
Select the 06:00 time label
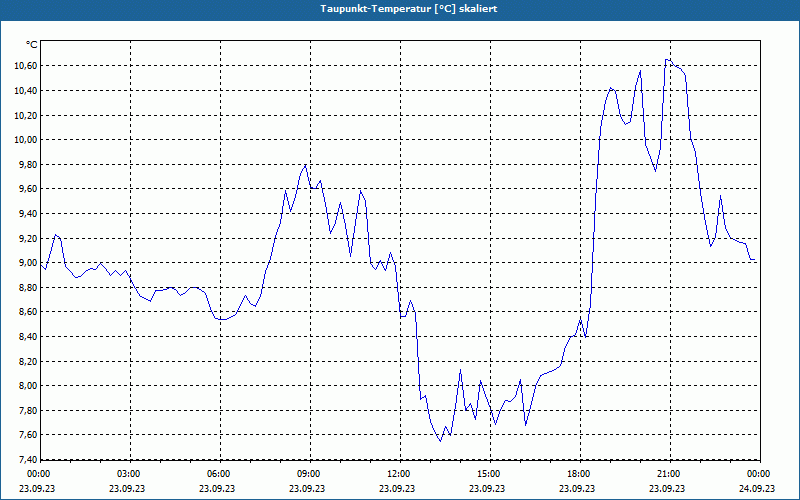pos(219,474)
